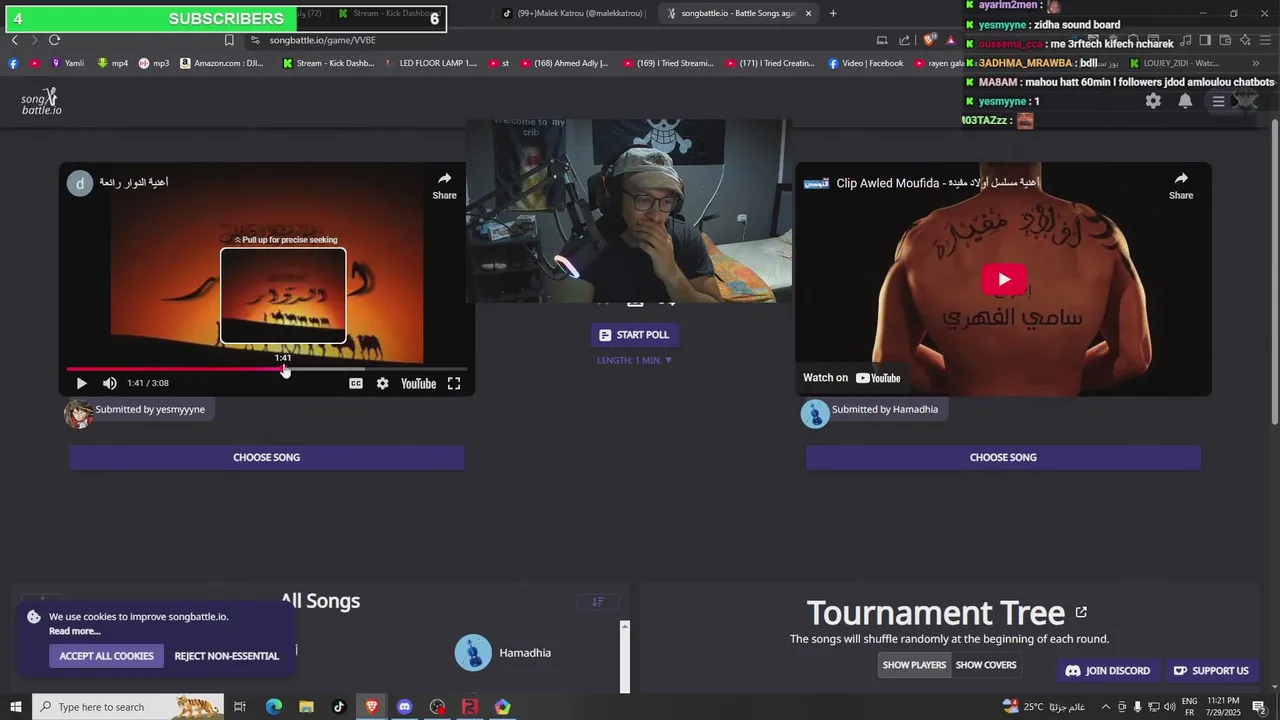
Task: Toggle closed captions on left video
Action: pyautogui.click(x=356, y=383)
